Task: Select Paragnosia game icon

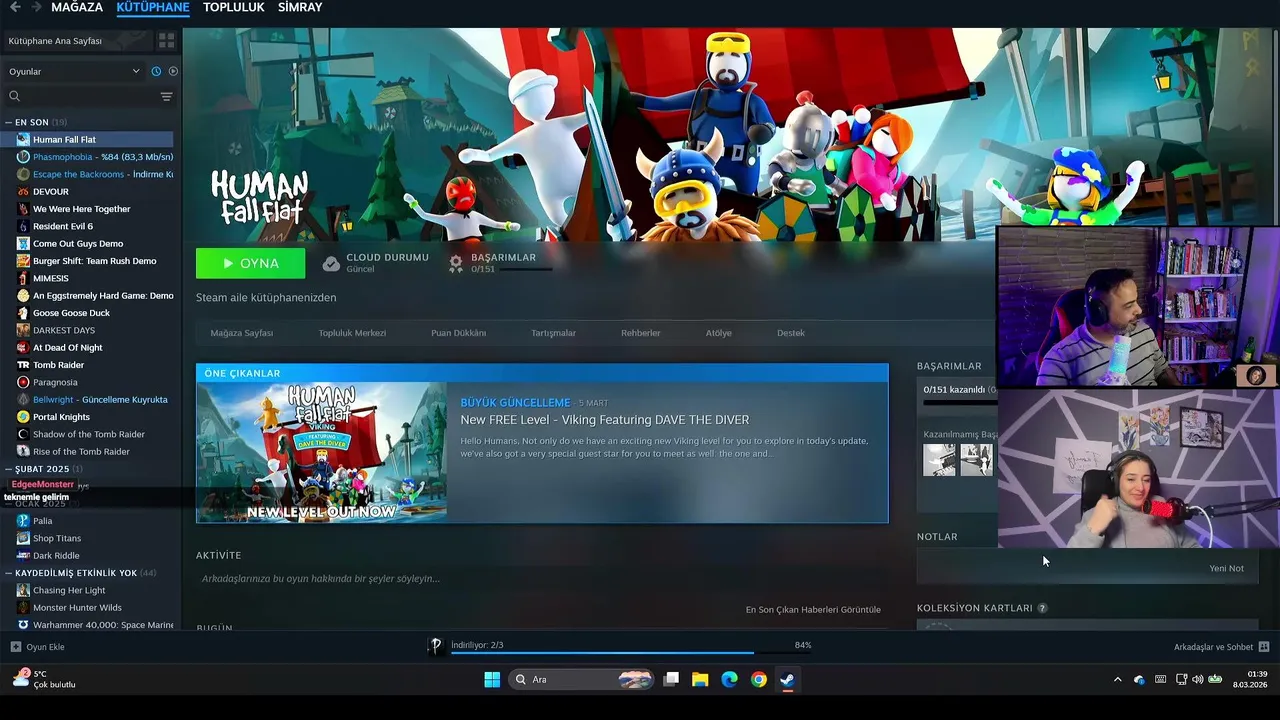Action: (23, 382)
